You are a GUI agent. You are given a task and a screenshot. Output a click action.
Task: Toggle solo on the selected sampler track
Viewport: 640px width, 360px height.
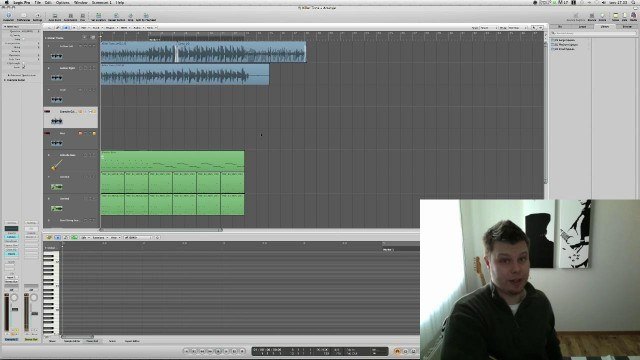[94, 111]
